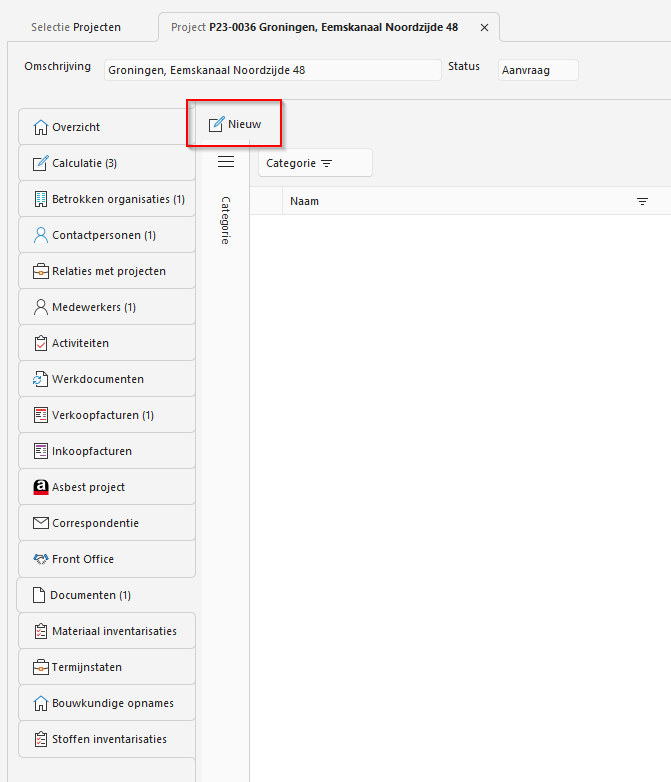Open the hamburger menu above Categorie panel
This screenshot has height=782, width=671.
click(x=226, y=162)
